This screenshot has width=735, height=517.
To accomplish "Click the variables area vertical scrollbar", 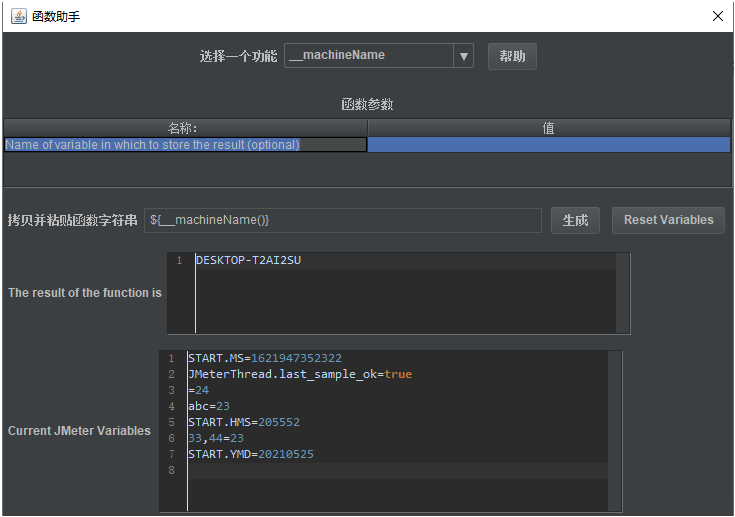I will tap(615, 431).
